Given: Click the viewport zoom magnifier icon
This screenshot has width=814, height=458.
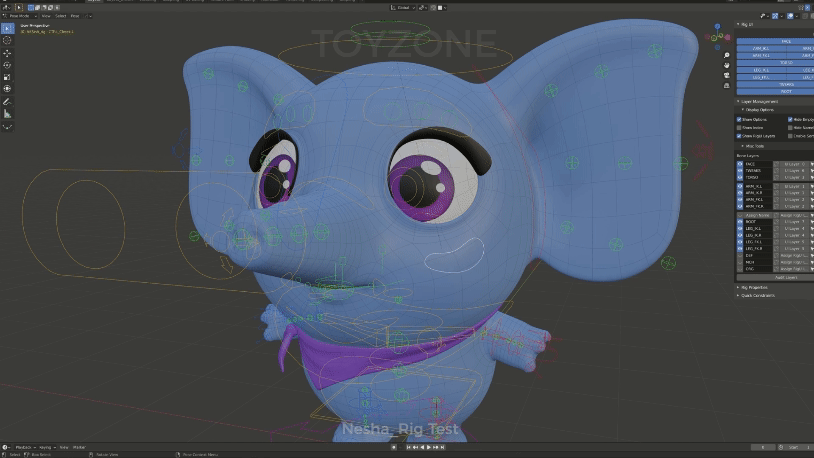Looking at the screenshot, I should pos(727,55).
